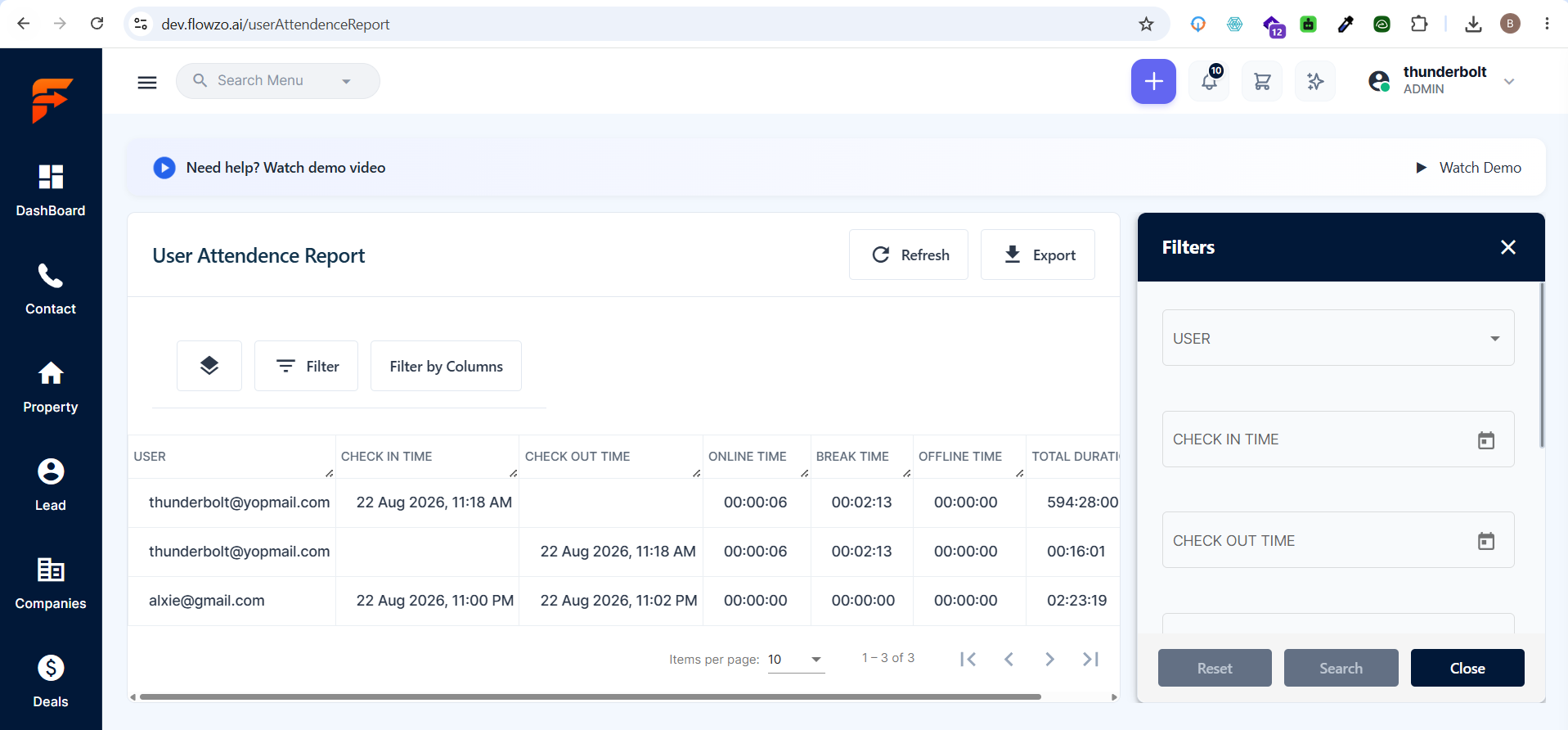The height and width of the screenshot is (730, 1568).
Task: Open the shopping cart icon
Action: click(x=1262, y=81)
